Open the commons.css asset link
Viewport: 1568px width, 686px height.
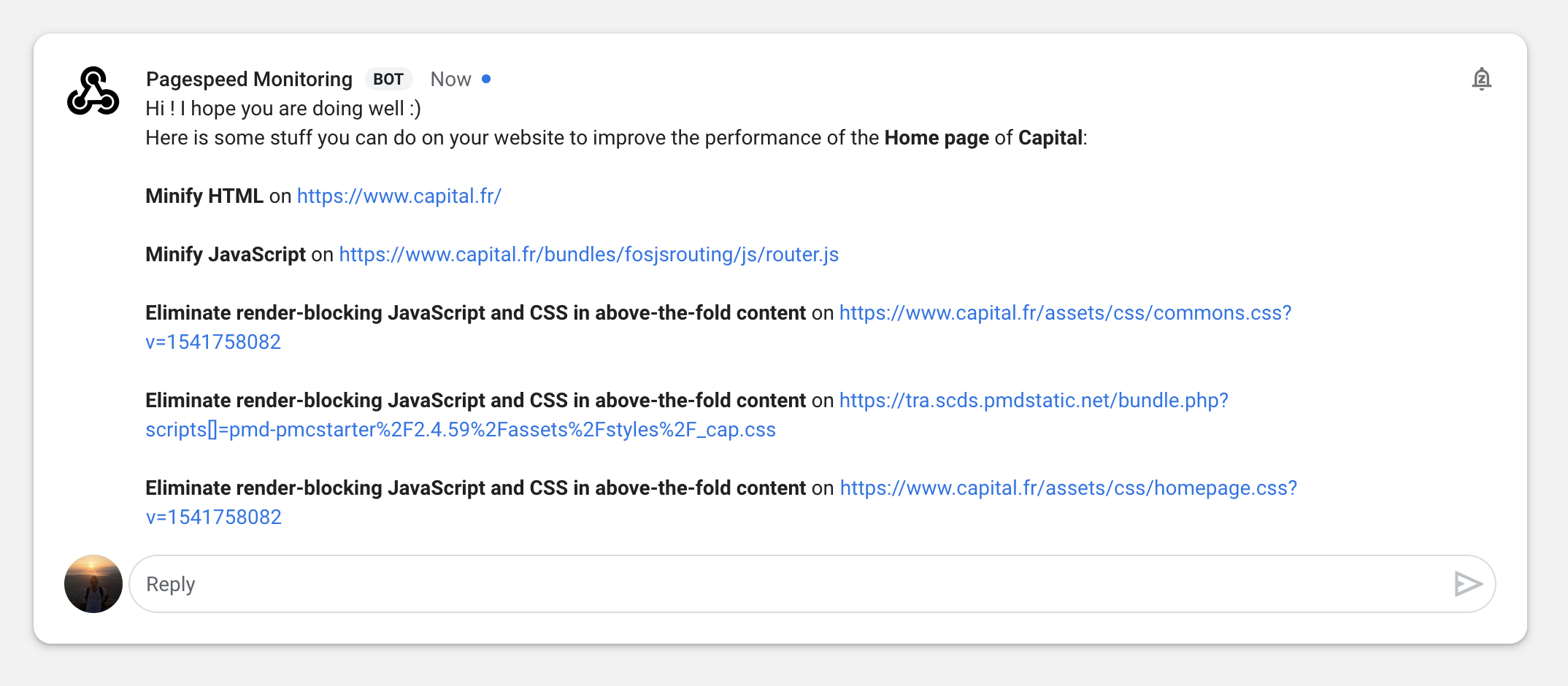[x=1065, y=312]
